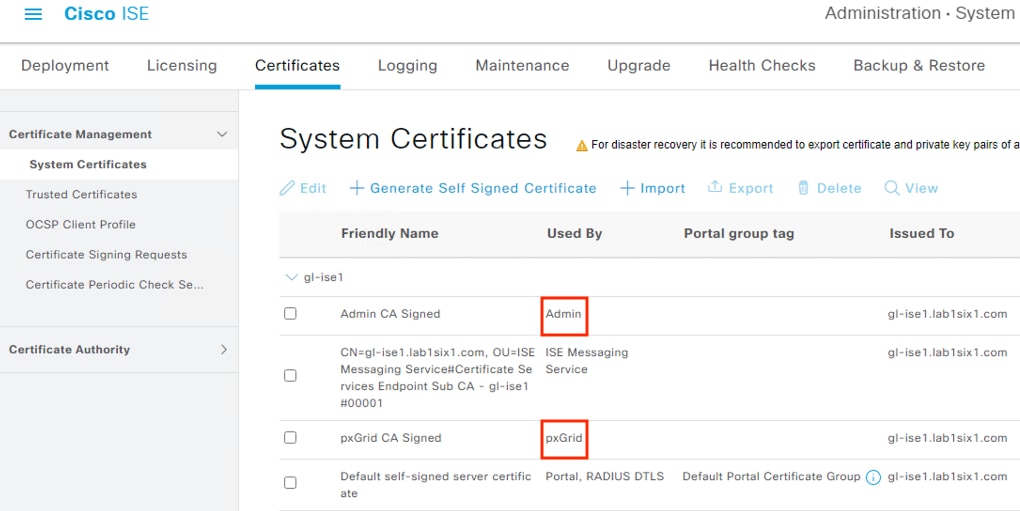Click the Default Portal Certificate Group text
Screen dimensions: 1020x511
772,477
